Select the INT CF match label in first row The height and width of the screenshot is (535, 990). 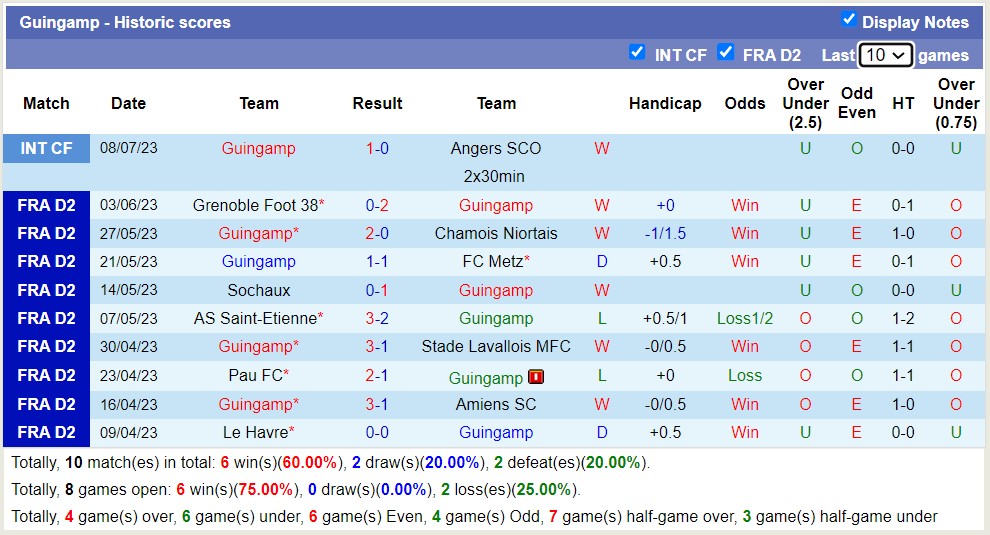pos(46,148)
